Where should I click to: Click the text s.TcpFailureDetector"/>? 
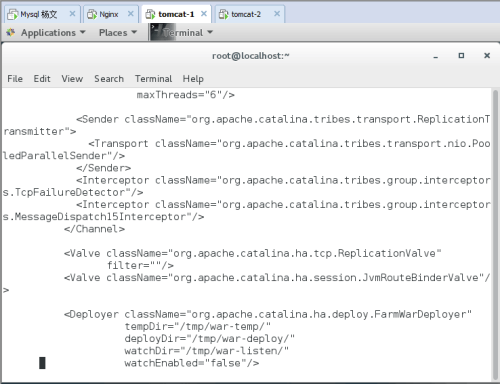(x=73, y=192)
